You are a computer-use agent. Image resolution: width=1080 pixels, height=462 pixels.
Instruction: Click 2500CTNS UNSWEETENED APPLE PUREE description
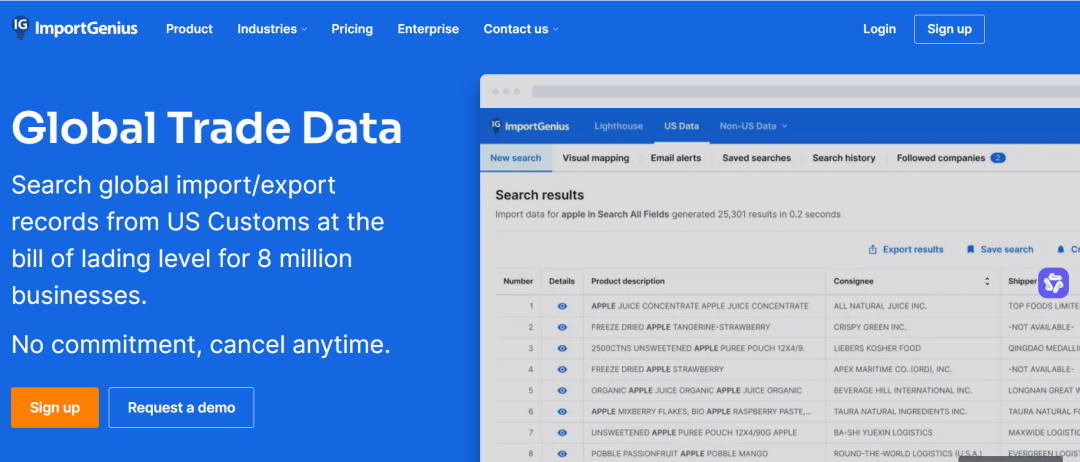tap(698, 348)
